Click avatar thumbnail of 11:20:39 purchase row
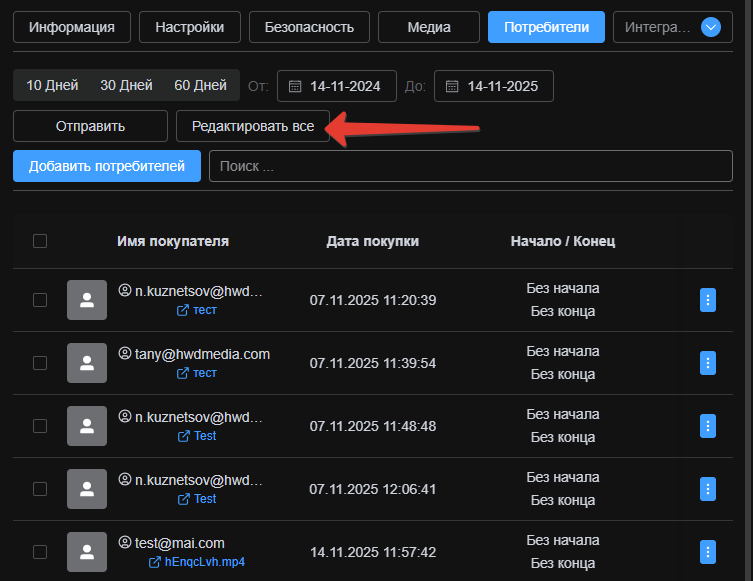 (87, 300)
